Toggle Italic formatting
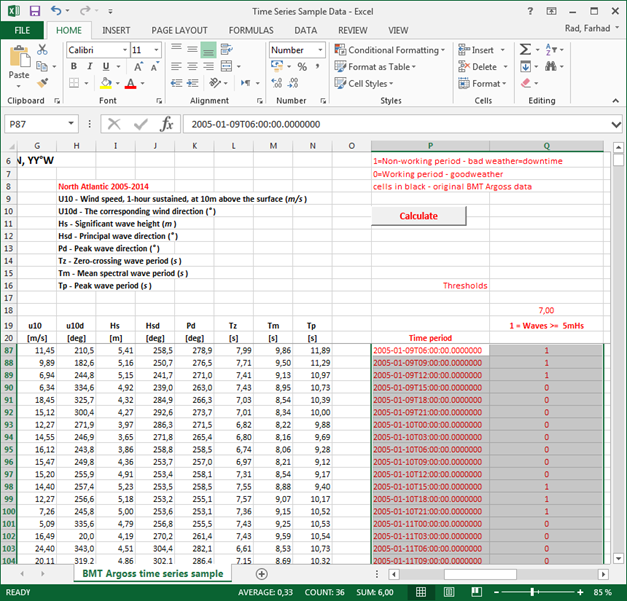Image resolution: width=627 pixels, height=601 pixels. [x=90, y=66]
